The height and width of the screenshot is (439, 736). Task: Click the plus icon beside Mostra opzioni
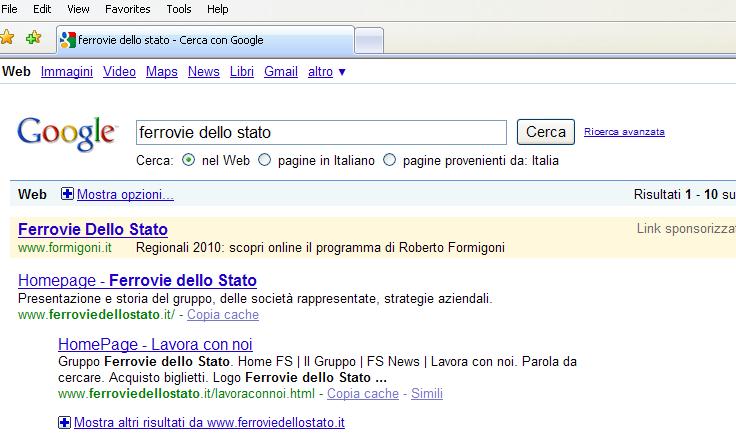[67, 193]
